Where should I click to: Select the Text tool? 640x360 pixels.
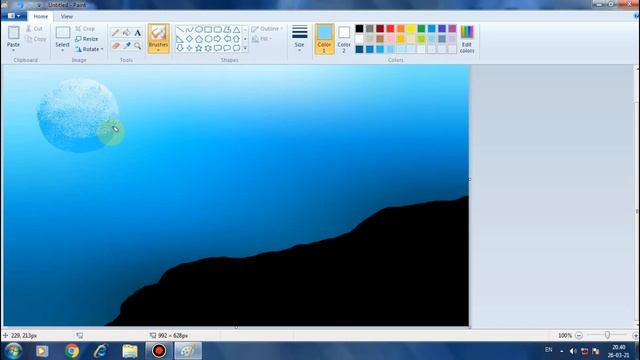138,33
